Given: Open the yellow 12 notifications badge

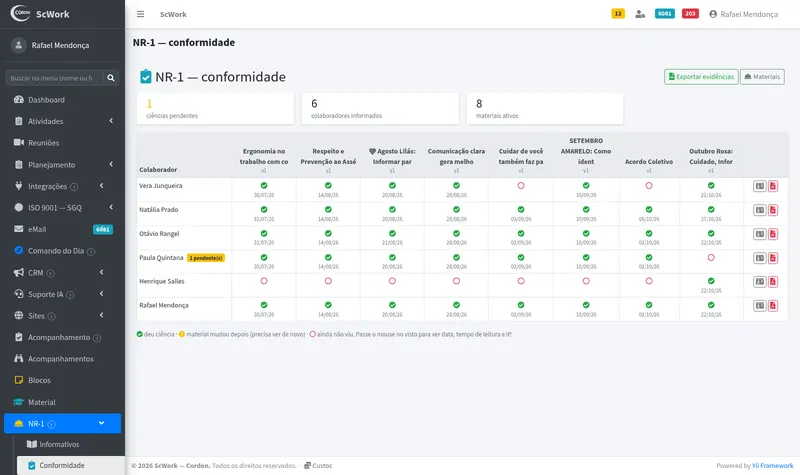Looking at the screenshot, I should click(618, 14).
